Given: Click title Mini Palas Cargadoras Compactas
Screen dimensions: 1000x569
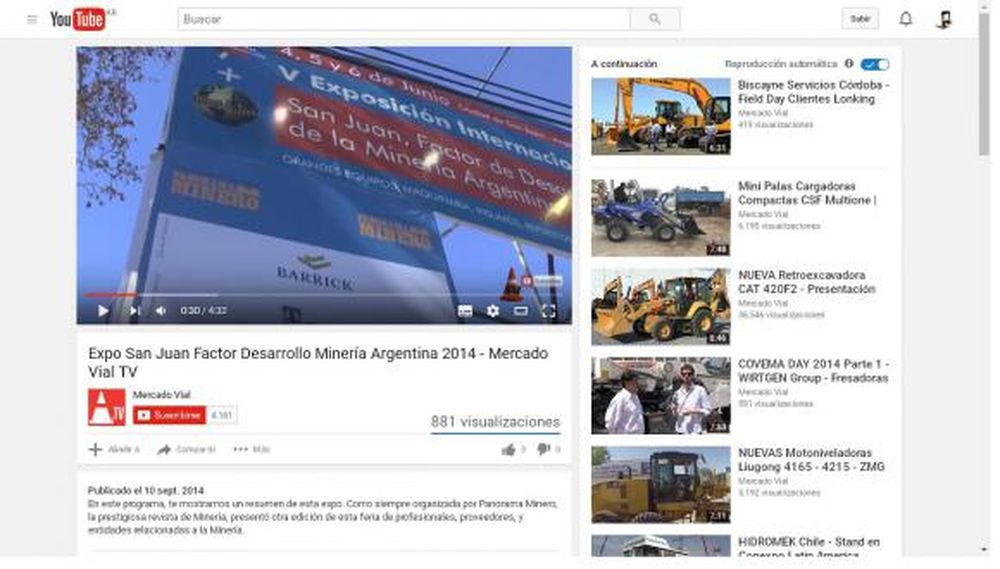Looking at the screenshot, I should (807, 193).
